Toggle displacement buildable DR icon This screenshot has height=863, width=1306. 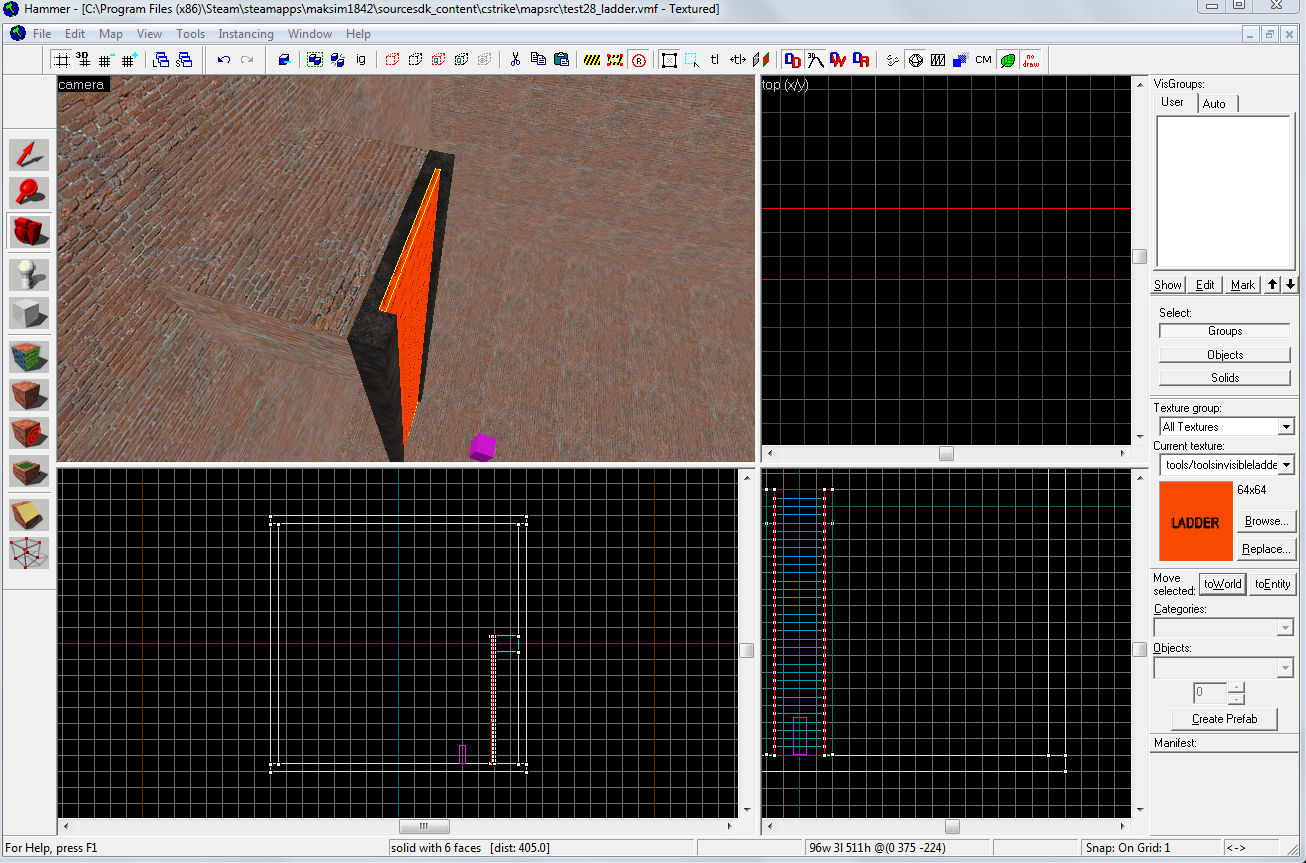click(861, 60)
